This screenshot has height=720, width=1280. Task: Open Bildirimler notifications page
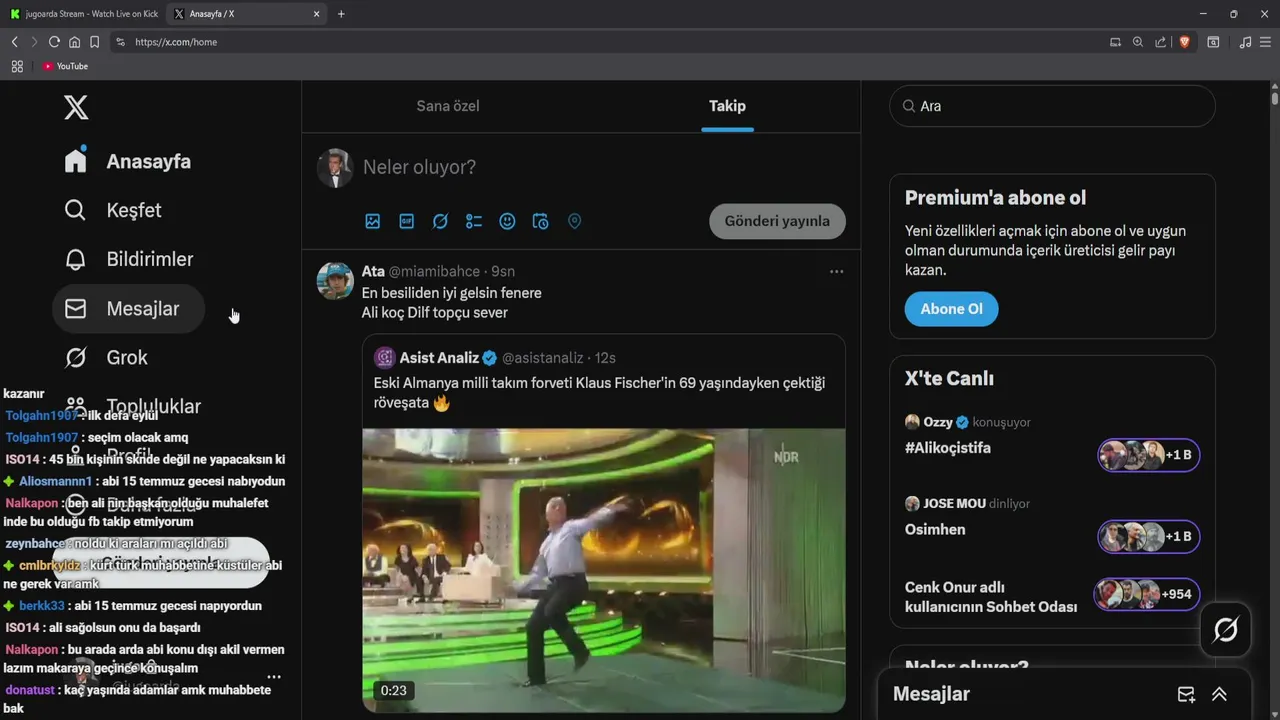[129, 259]
